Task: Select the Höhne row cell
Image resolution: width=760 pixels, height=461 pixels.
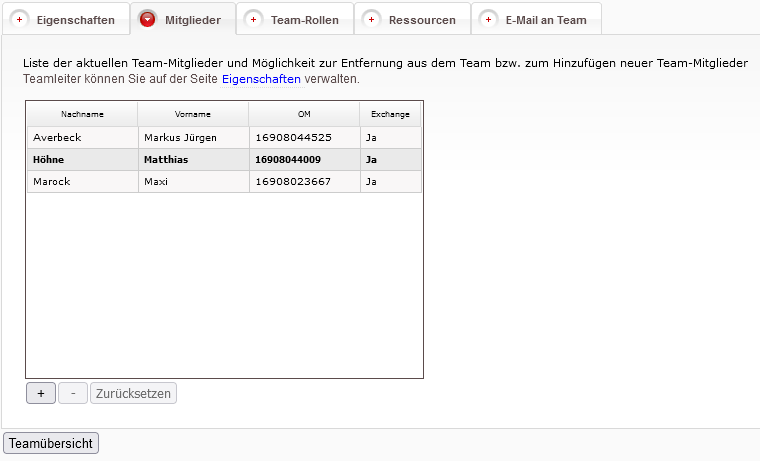Action: click(83, 159)
